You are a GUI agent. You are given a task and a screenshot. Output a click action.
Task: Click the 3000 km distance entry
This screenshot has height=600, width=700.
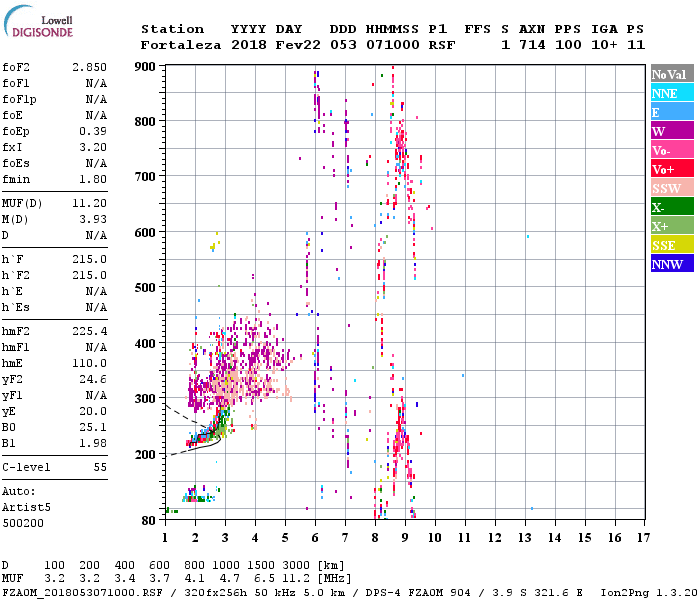(296, 566)
